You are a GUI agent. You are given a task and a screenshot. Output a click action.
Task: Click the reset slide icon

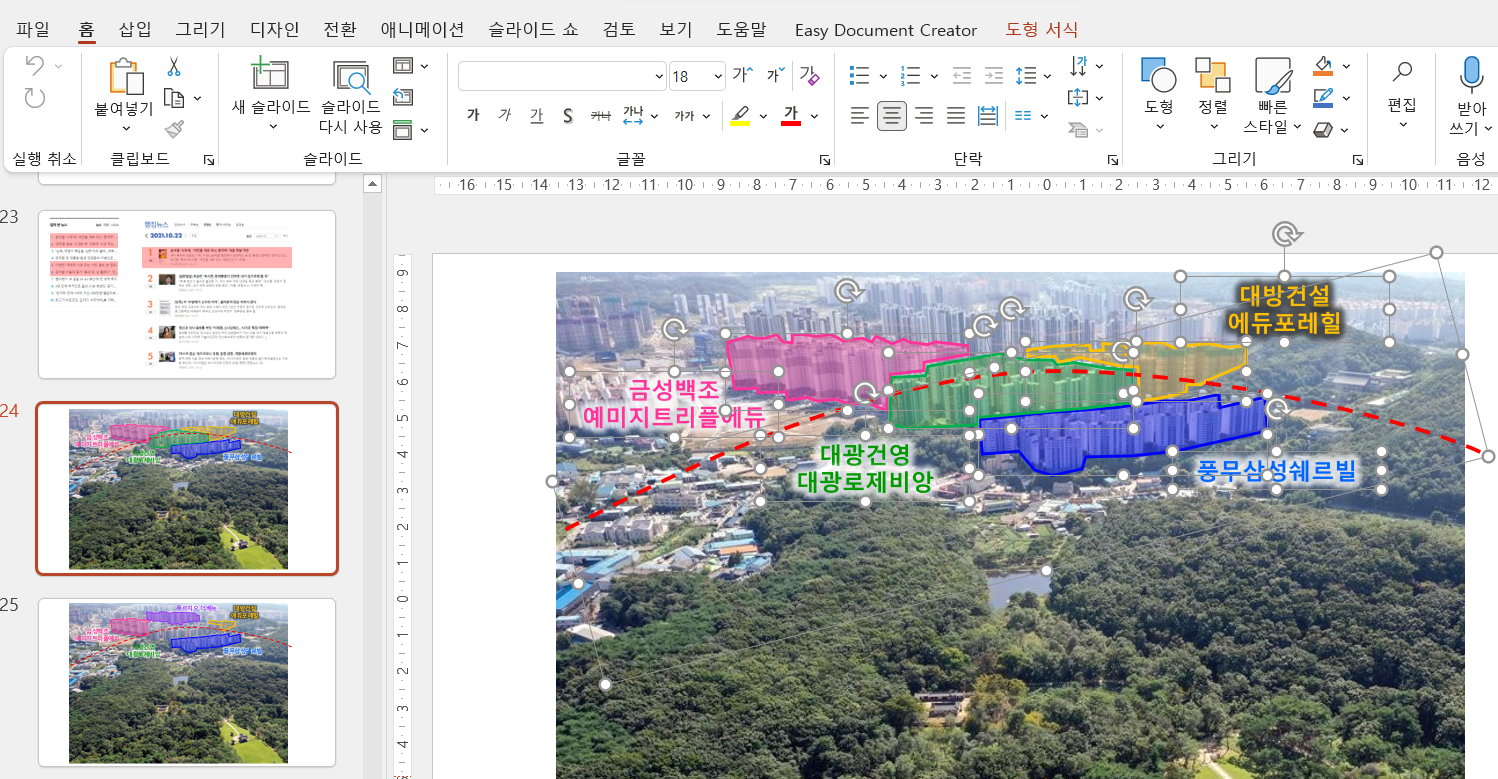tap(403, 97)
